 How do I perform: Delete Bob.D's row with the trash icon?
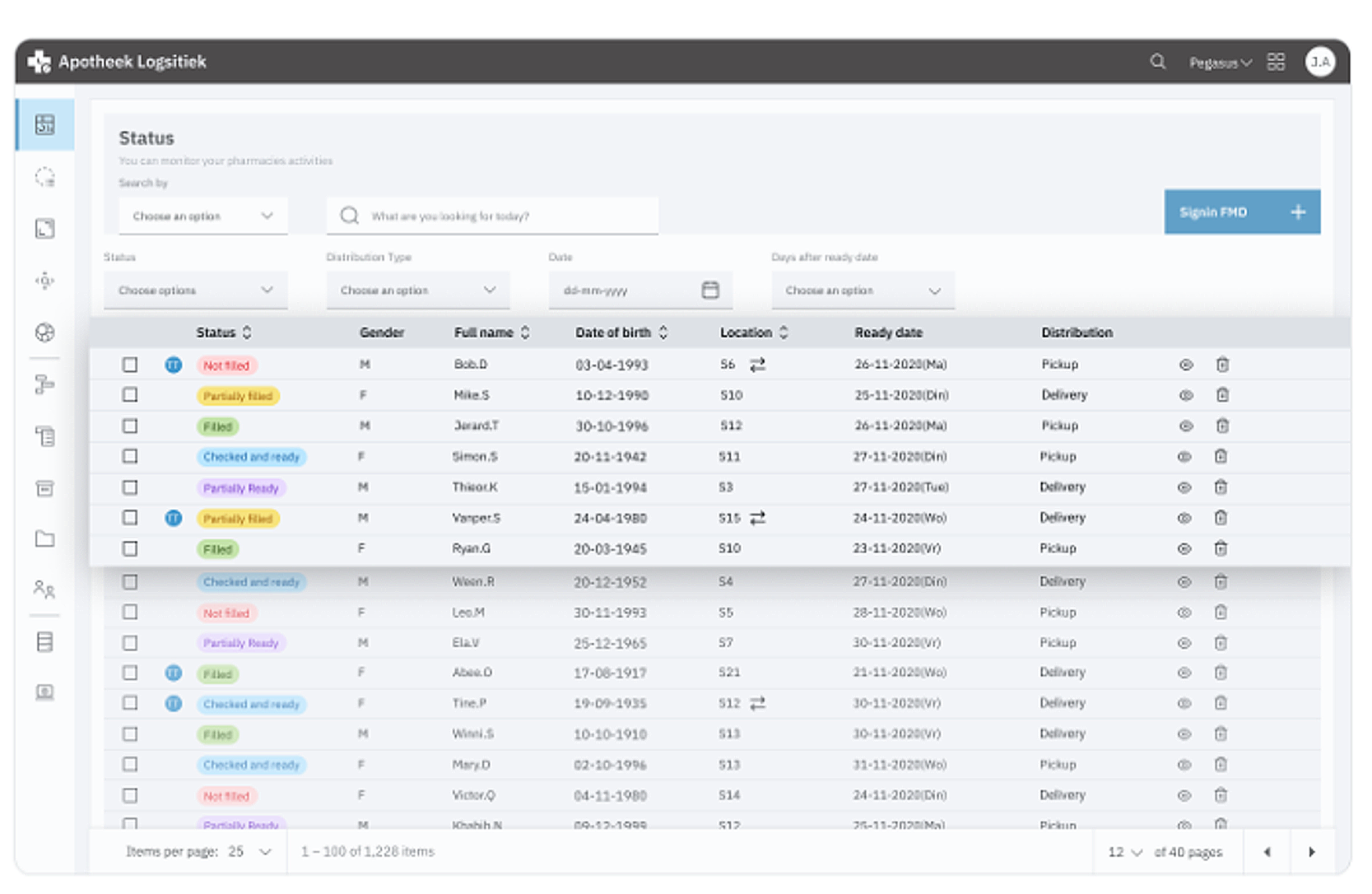1222,365
